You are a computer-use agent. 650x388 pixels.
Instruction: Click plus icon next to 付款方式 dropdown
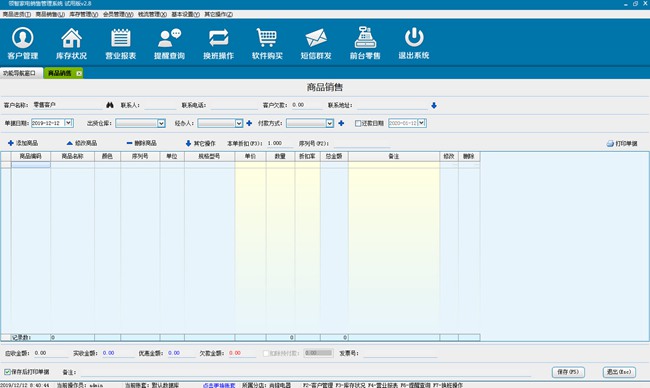pyautogui.click(x=341, y=123)
